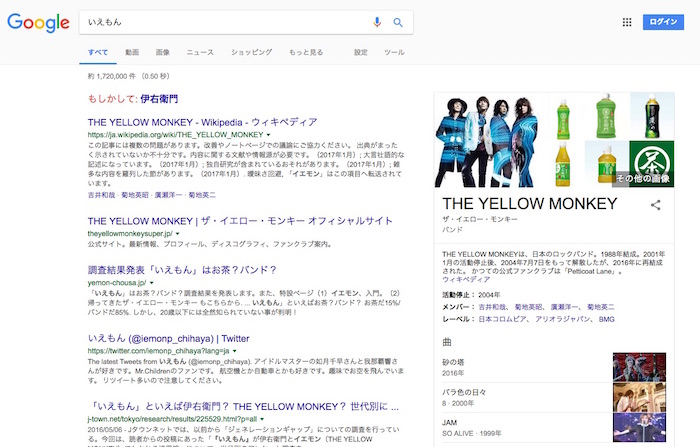Switch to the 画像 tab

[x=163, y=51]
